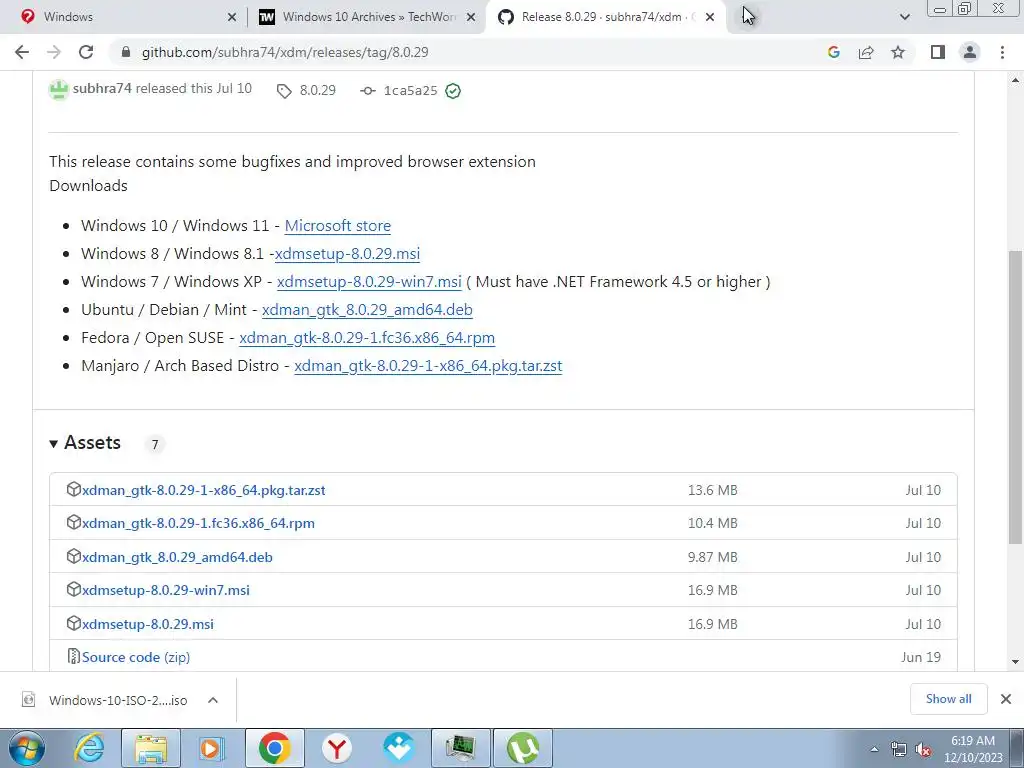
Task: Open Windows Explorer from taskbar
Action: (x=151, y=748)
